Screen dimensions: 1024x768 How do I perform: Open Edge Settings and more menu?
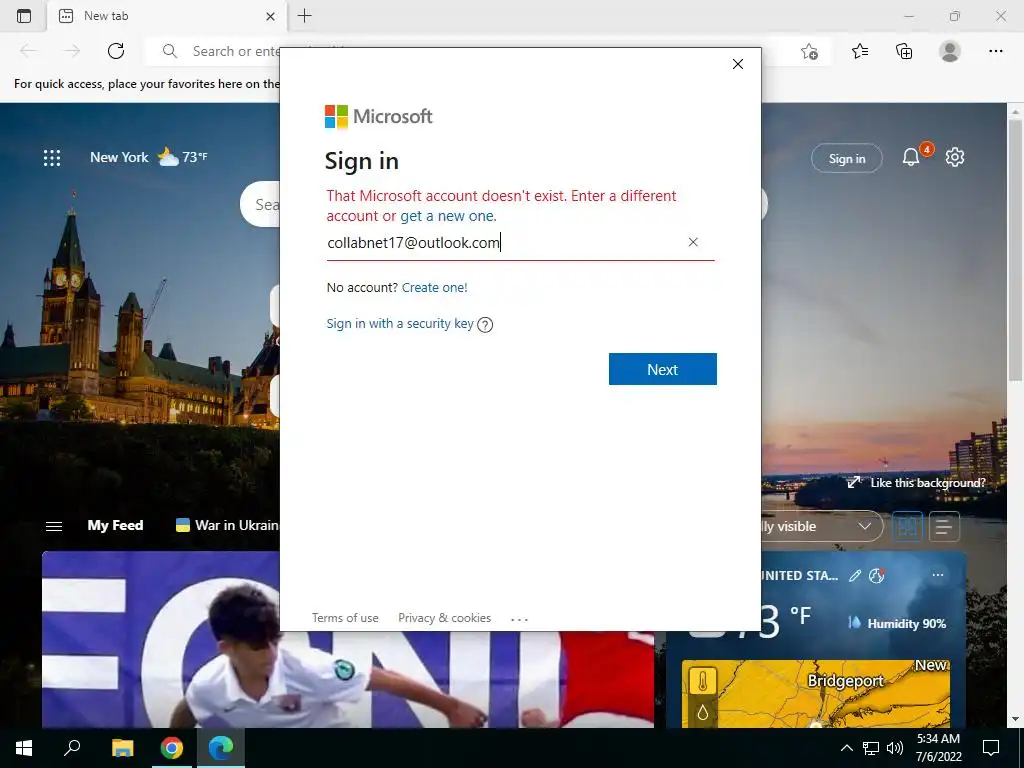pos(995,51)
